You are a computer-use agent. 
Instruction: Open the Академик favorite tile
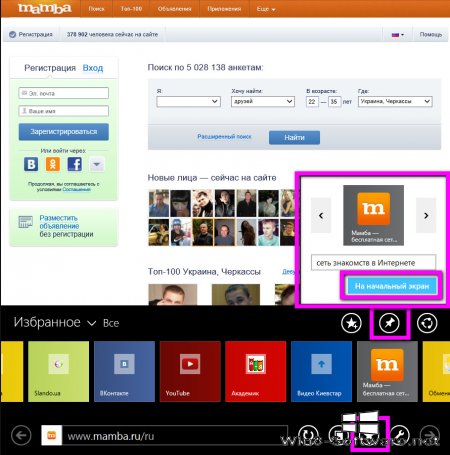point(256,371)
